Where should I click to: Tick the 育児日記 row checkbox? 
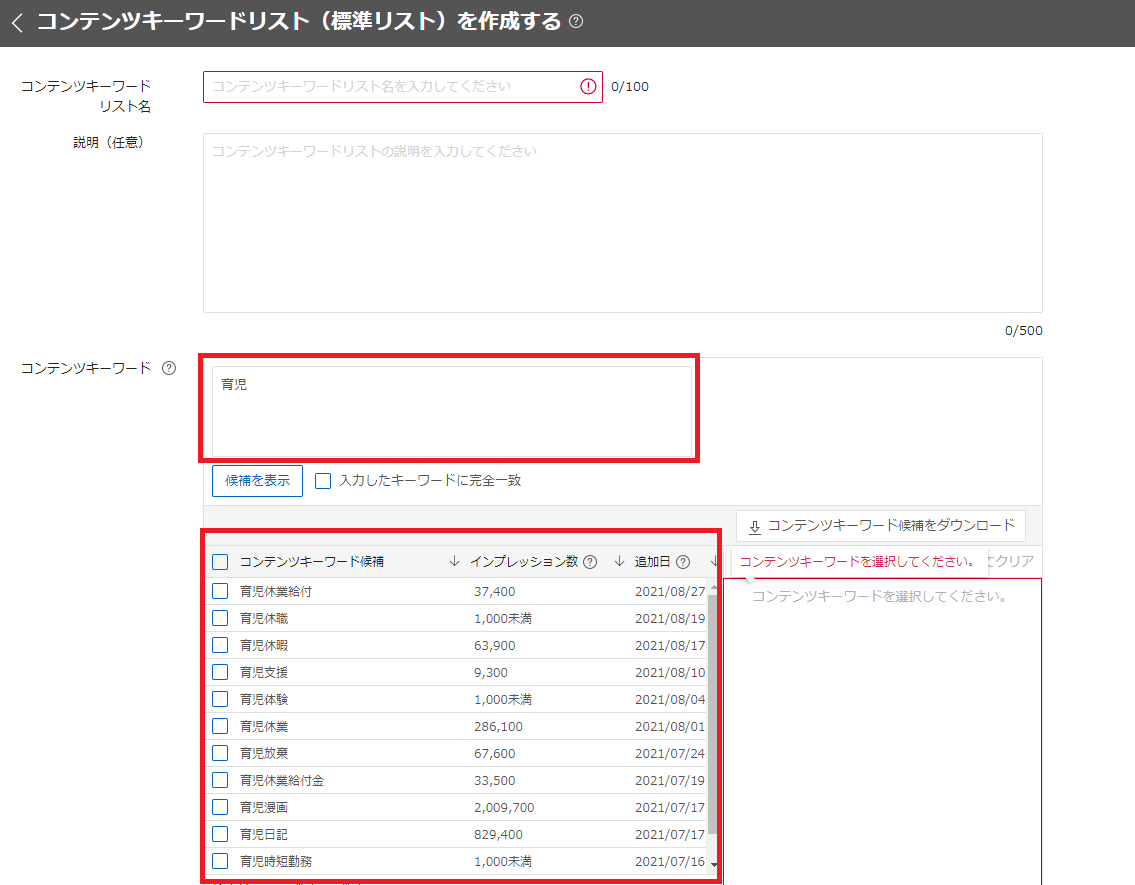[220, 834]
